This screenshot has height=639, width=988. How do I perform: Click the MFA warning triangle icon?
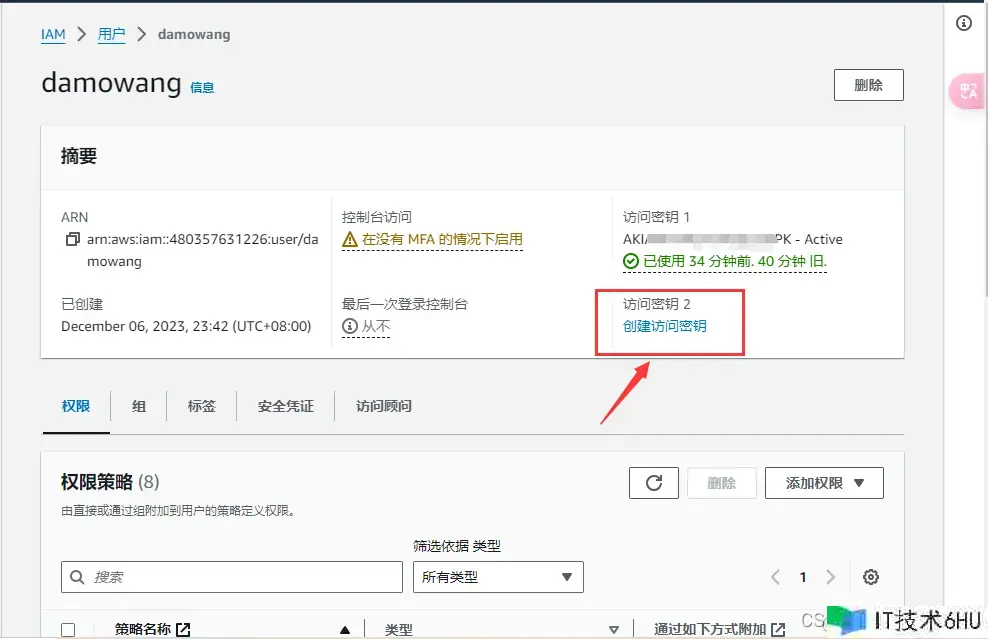click(x=350, y=239)
